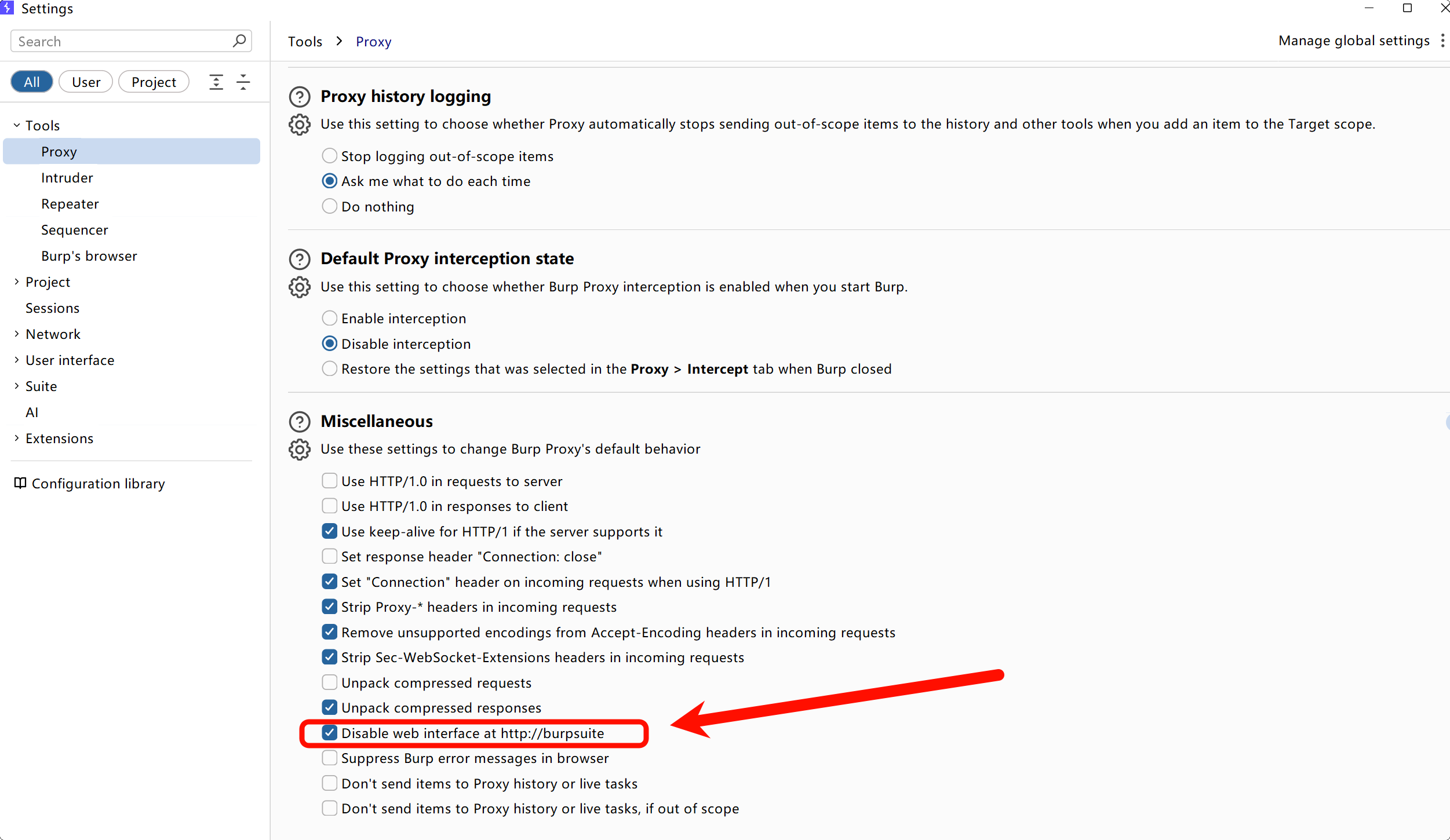1450x840 pixels.
Task: Click Tools in the breadcrumb
Action: pyautogui.click(x=305, y=42)
